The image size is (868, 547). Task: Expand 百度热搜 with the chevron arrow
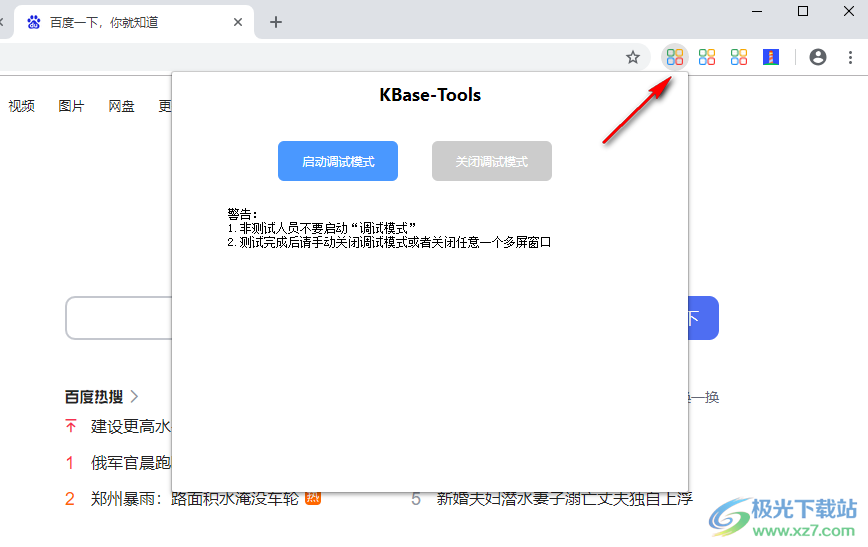(x=134, y=397)
